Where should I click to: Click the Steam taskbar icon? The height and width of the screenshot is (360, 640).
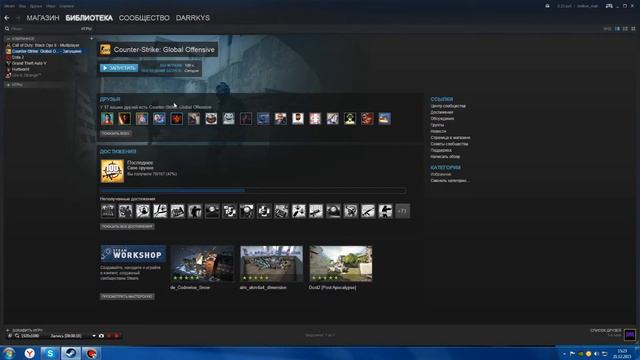click(x=71, y=353)
